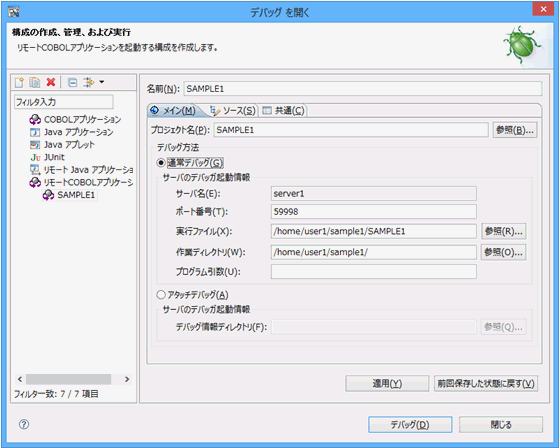This screenshot has height=448, width=560.
Task: Click the デバッグ(D) button
Action: (410, 424)
